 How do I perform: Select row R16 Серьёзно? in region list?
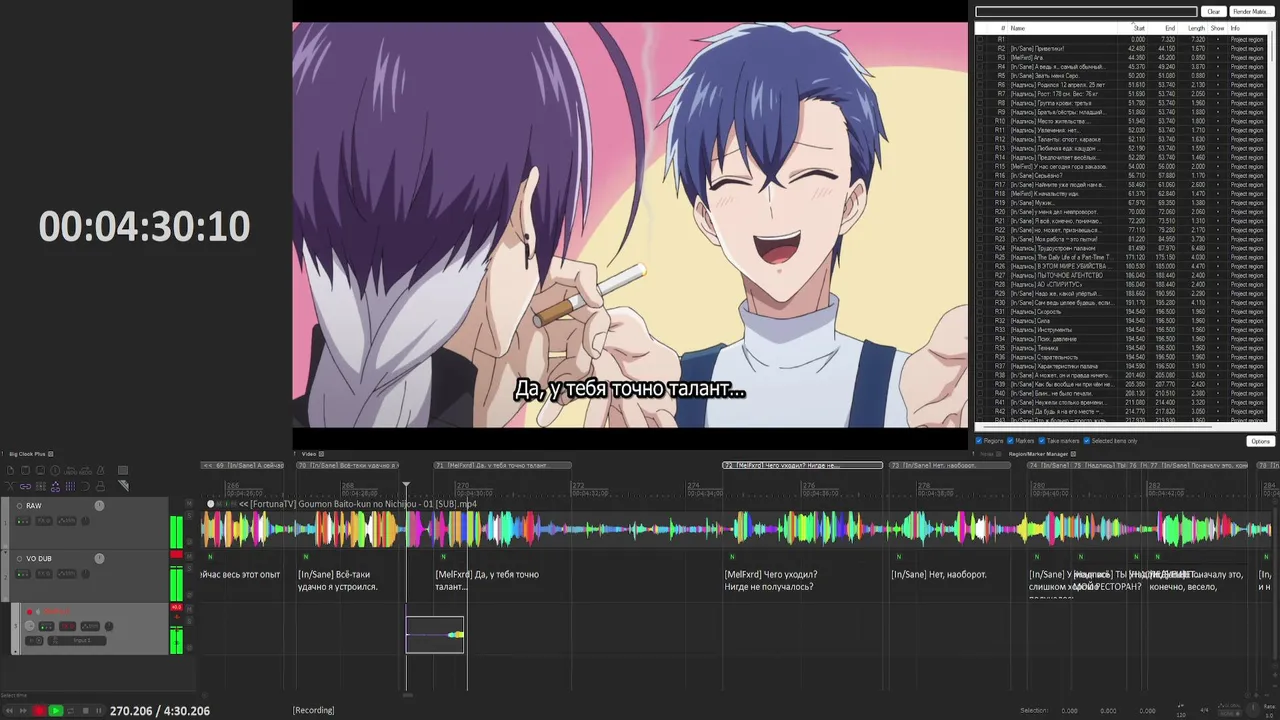click(x=1120, y=175)
